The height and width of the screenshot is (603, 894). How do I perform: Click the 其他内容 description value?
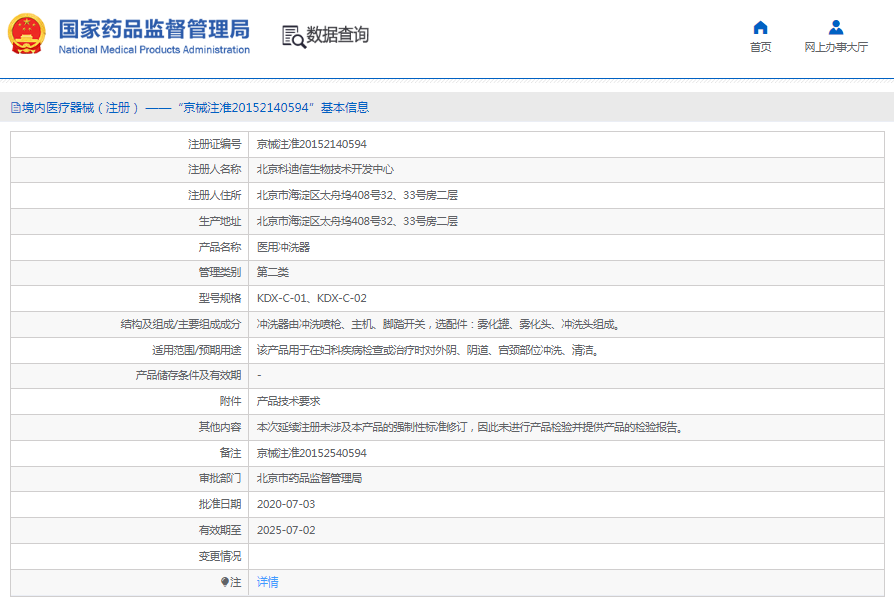[470, 427]
